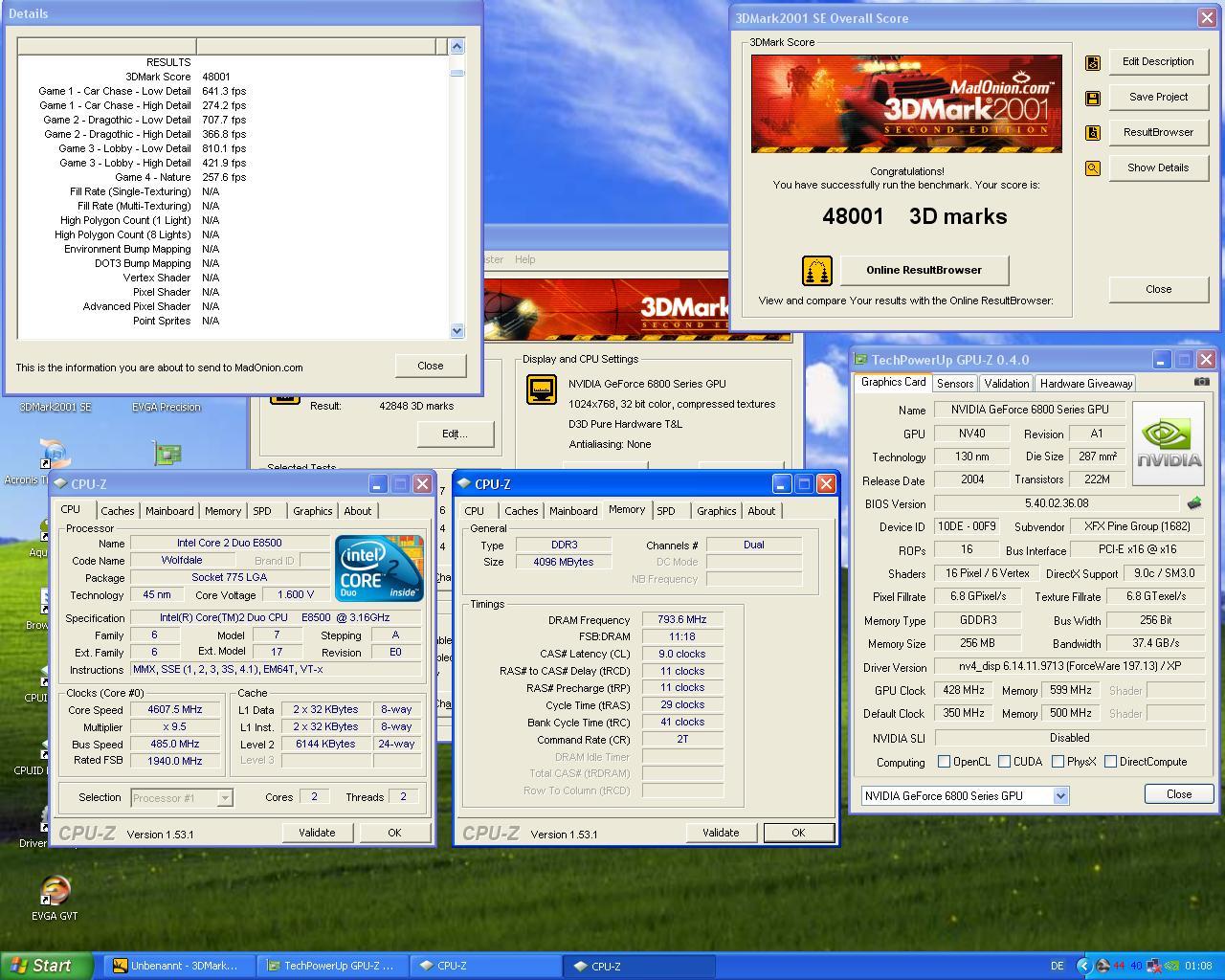
Task: Enable the PhysX checkbox
Action: point(1058,762)
